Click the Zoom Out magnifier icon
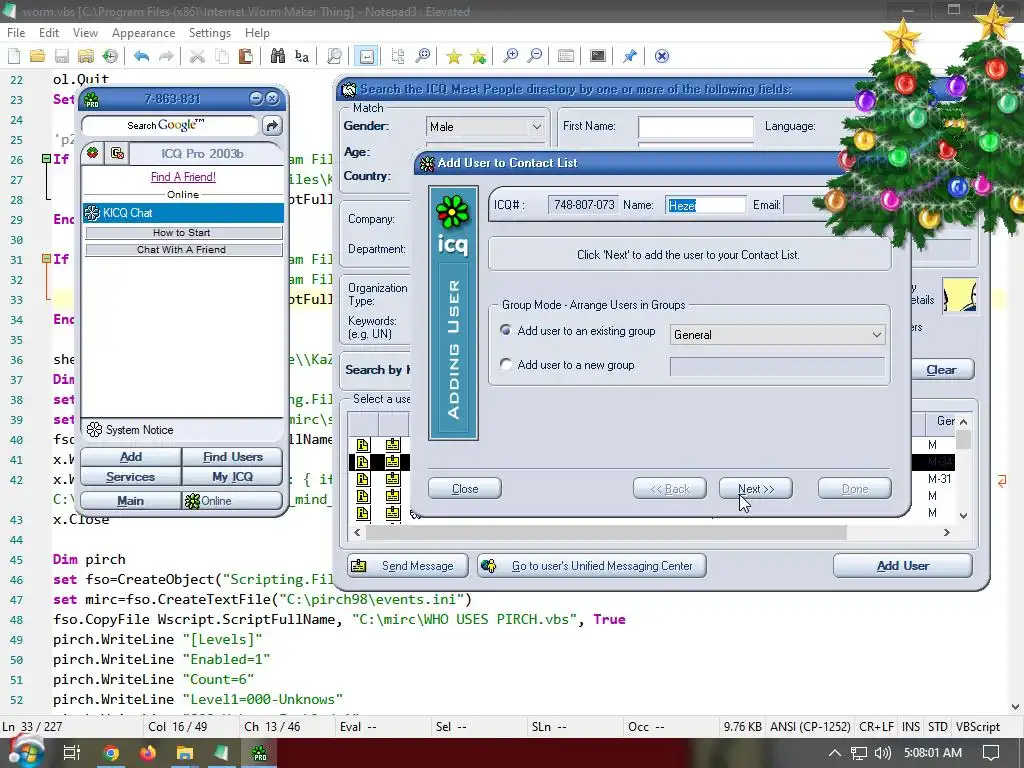 coord(534,56)
